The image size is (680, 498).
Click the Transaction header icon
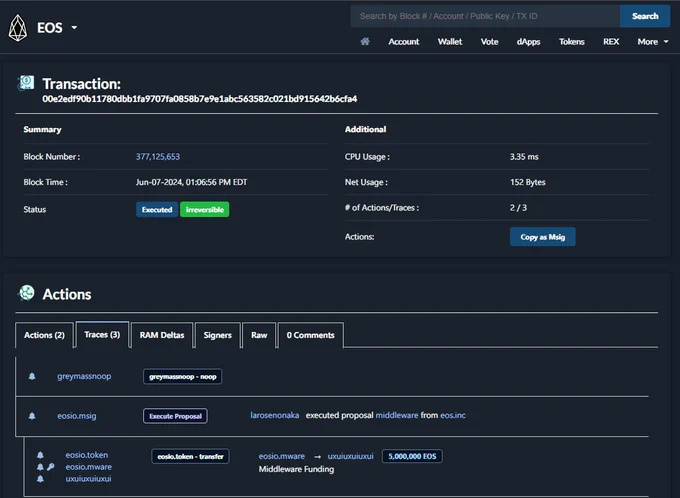pyautogui.click(x=26, y=83)
